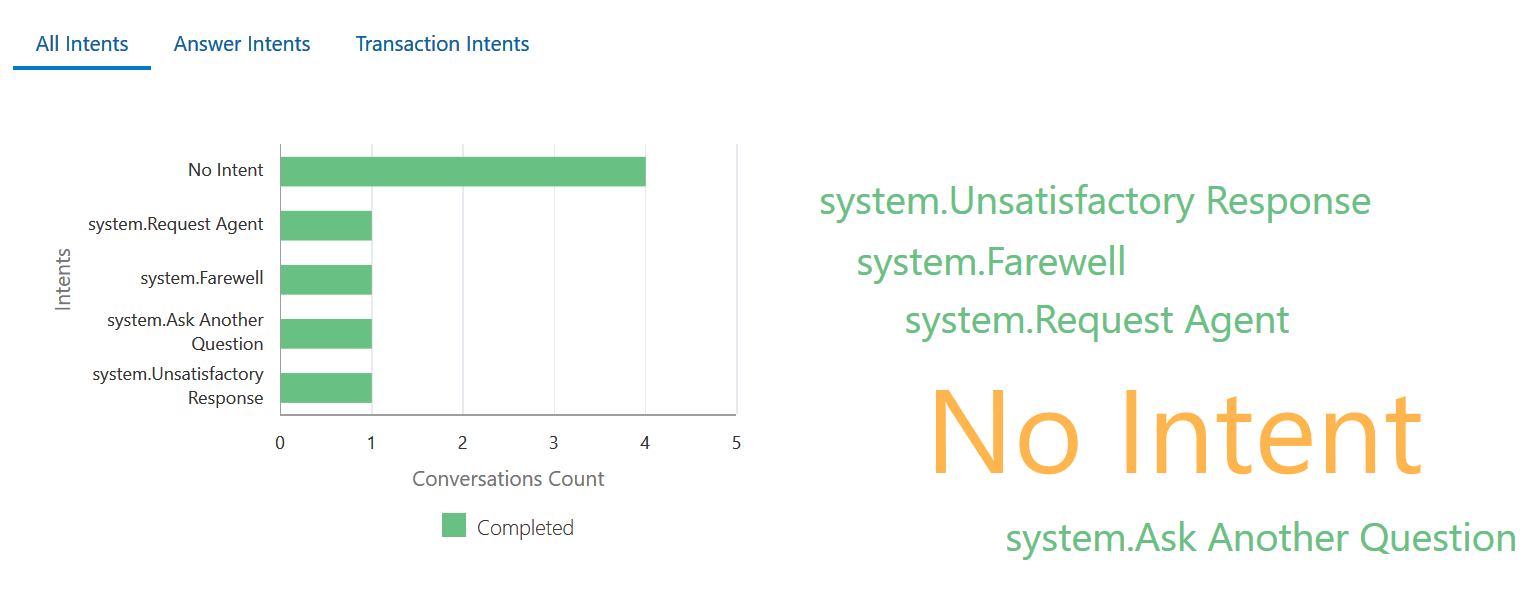Select the system.Unsatisfactory Response bar
This screenshot has height=590, width=1539.
[325, 385]
